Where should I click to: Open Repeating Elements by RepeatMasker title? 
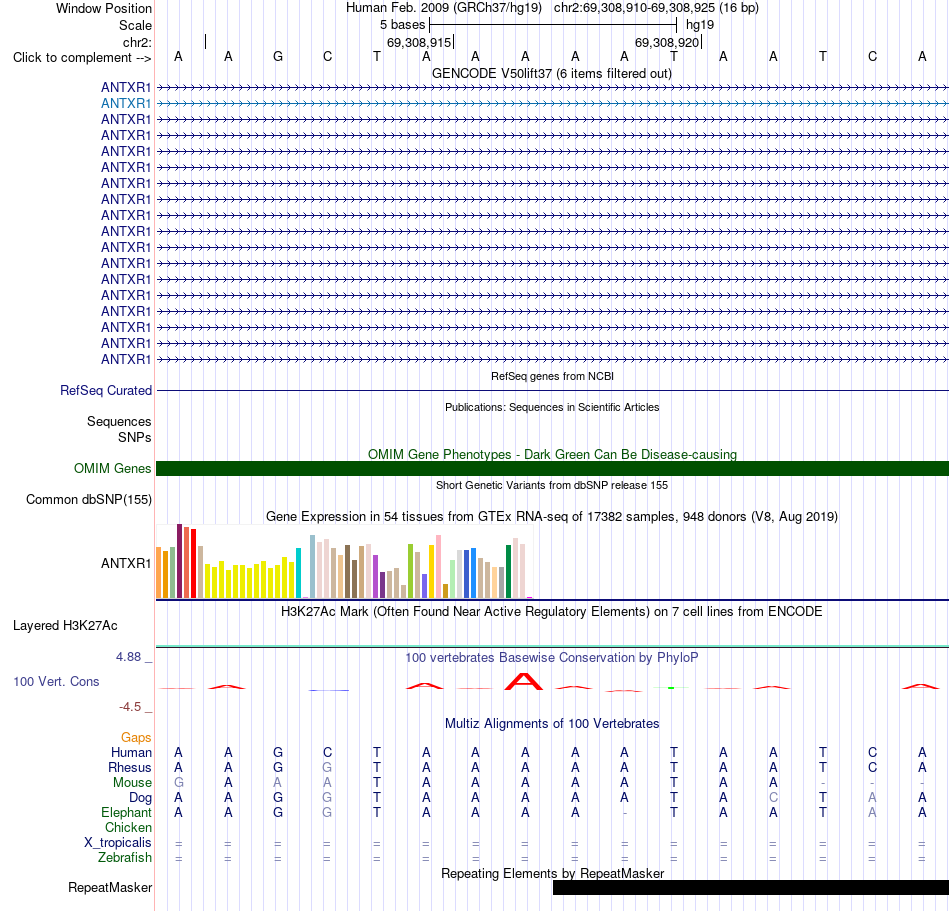click(552, 873)
